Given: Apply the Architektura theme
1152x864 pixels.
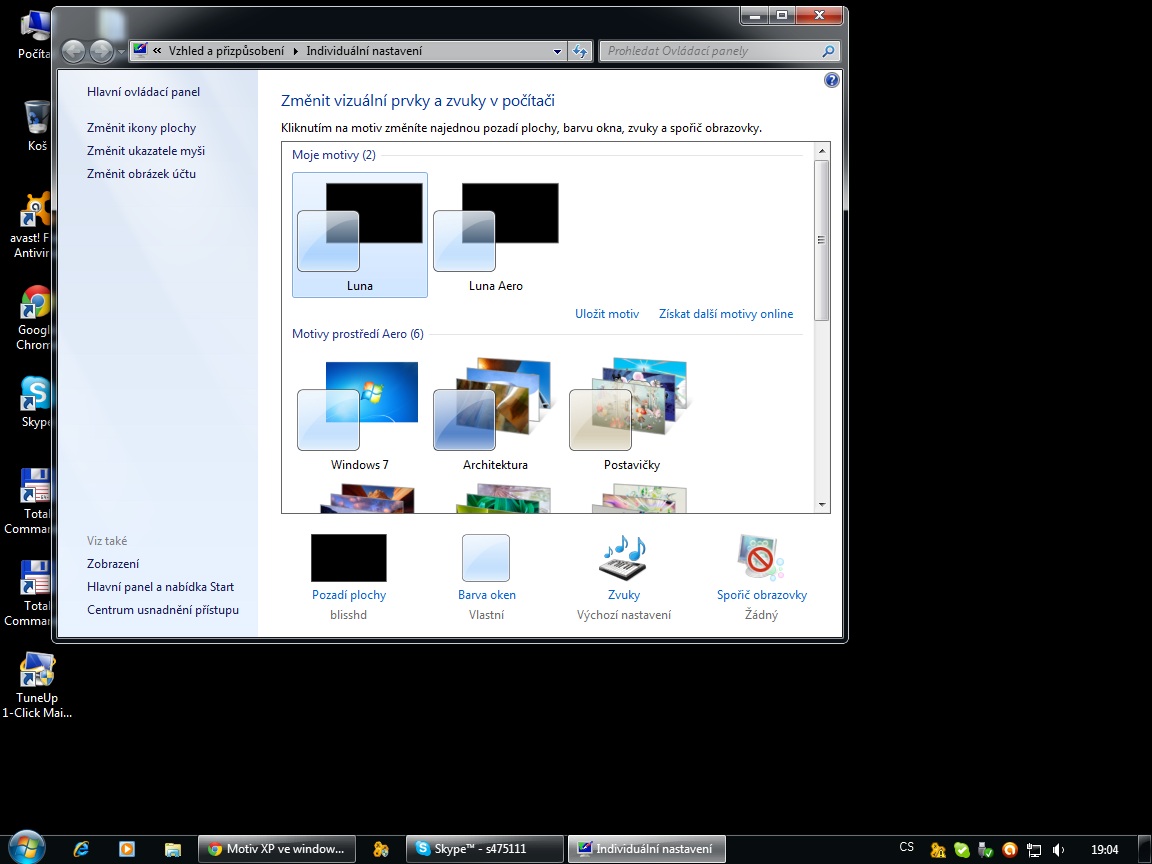Looking at the screenshot, I should (x=495, y=415).
